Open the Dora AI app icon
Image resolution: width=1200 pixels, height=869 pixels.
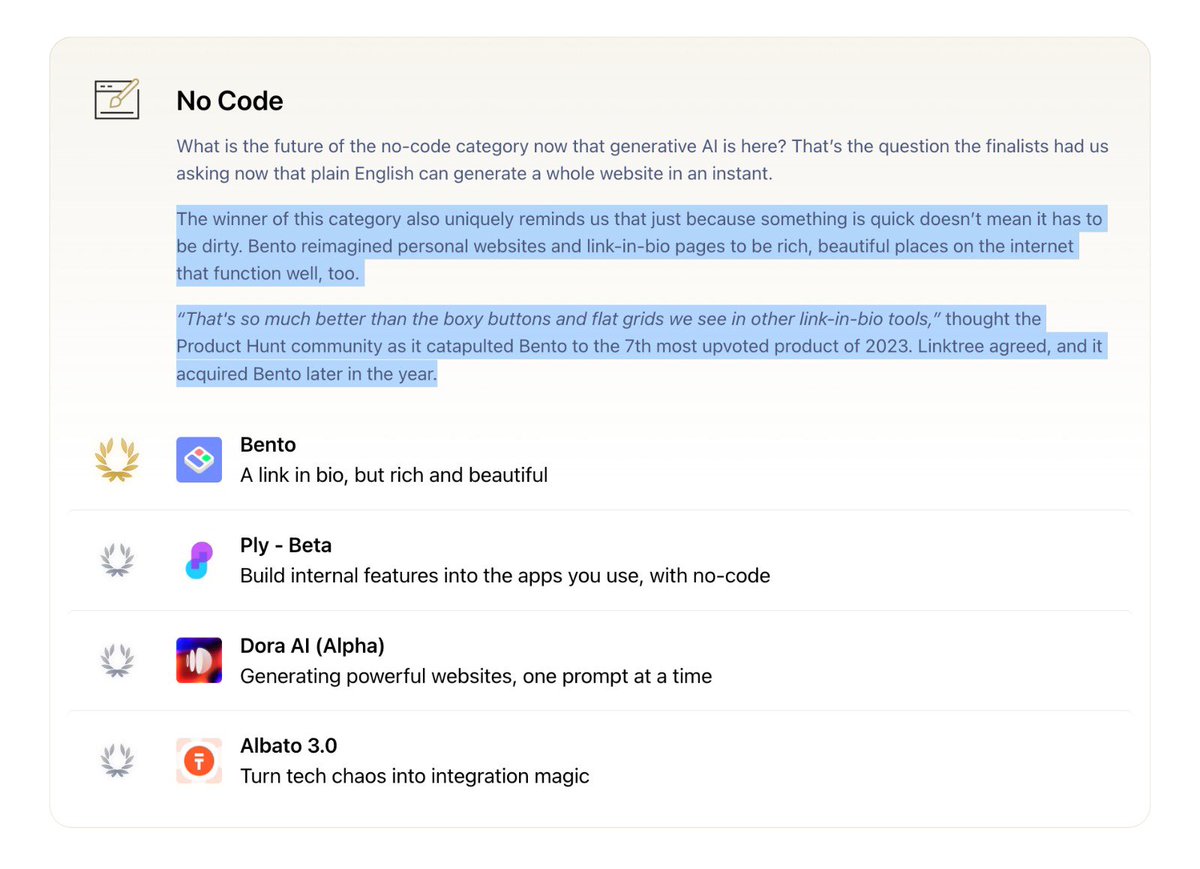coord(199,660)
